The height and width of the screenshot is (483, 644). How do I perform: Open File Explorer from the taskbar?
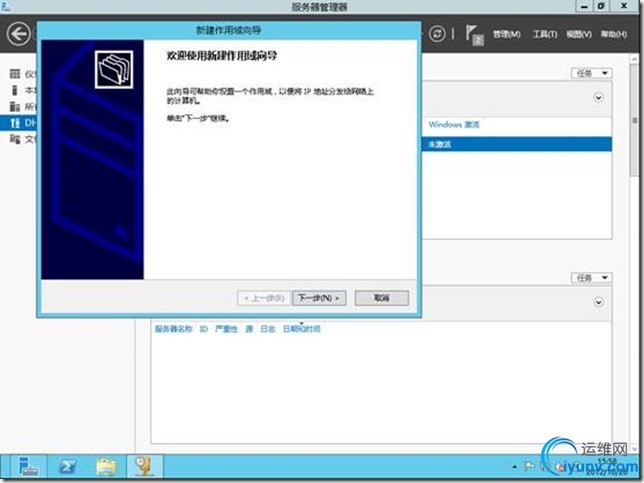(106, 467)
